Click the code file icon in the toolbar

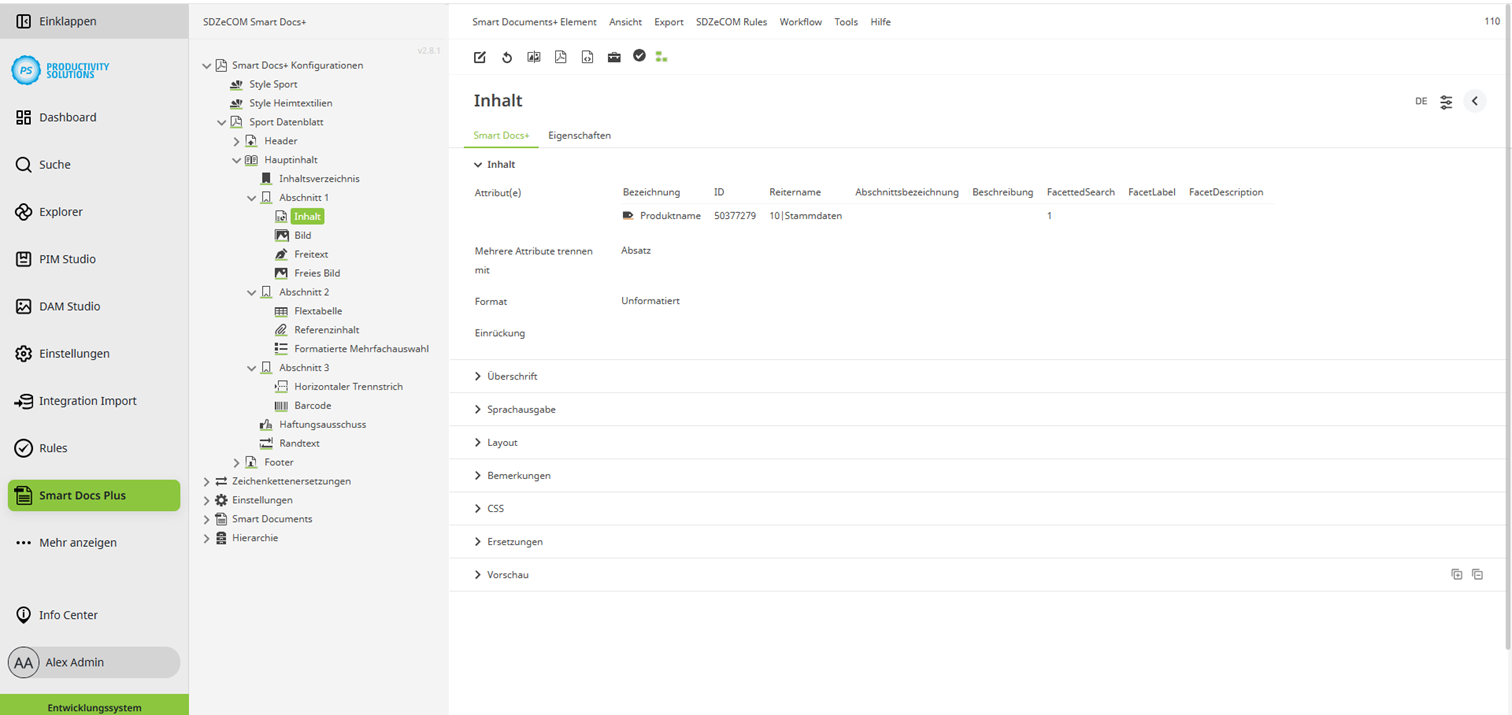pyautogui.click(x=588, y=57)
